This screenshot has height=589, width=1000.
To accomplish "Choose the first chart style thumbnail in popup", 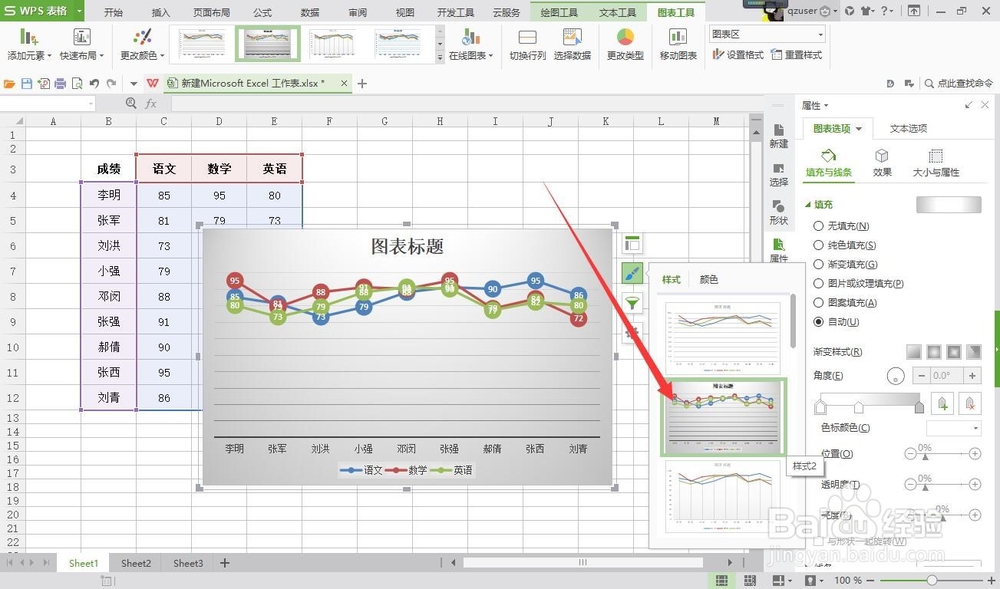I will (x=723, y=338).
